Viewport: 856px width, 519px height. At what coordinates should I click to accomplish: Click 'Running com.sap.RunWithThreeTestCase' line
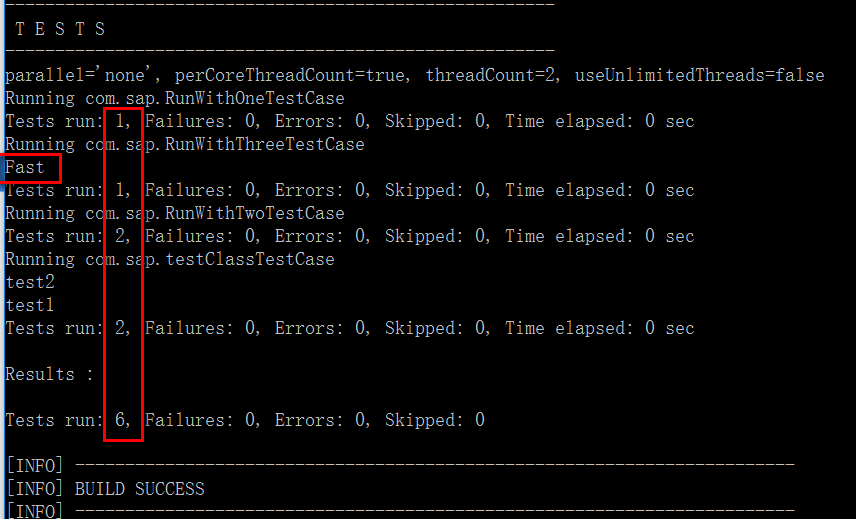pos(185,144)
